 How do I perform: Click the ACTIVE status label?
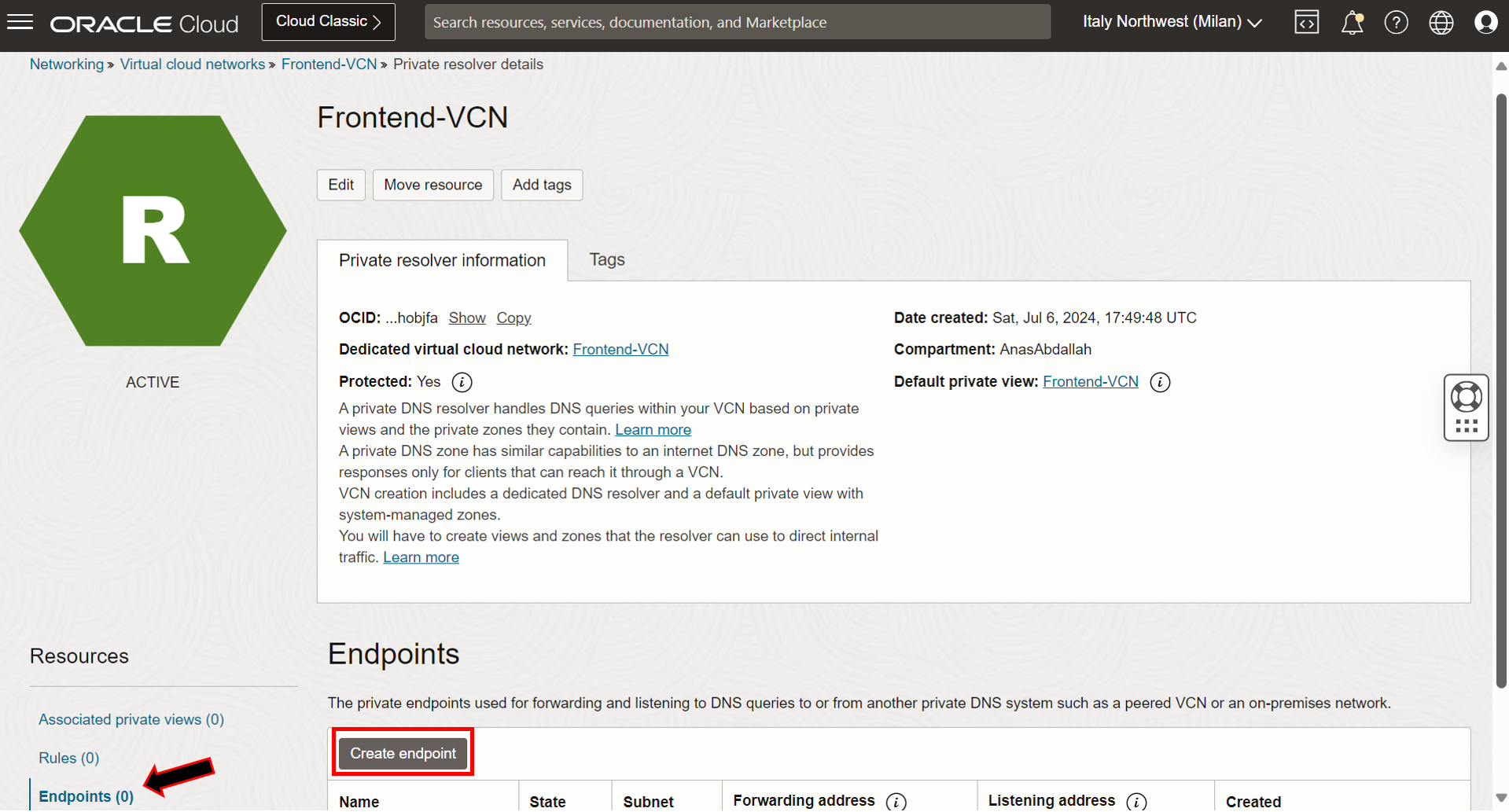153,382
